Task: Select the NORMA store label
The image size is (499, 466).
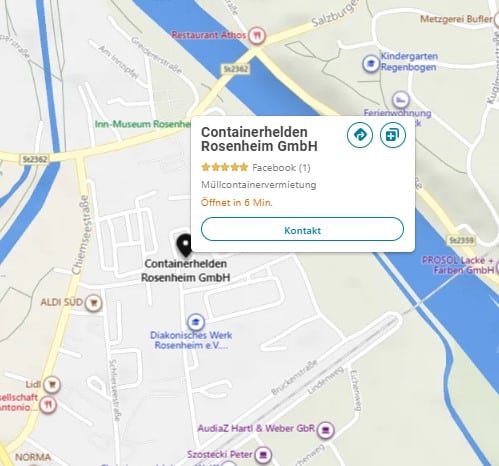Action: pyautogui.click(x=33, y=457)
